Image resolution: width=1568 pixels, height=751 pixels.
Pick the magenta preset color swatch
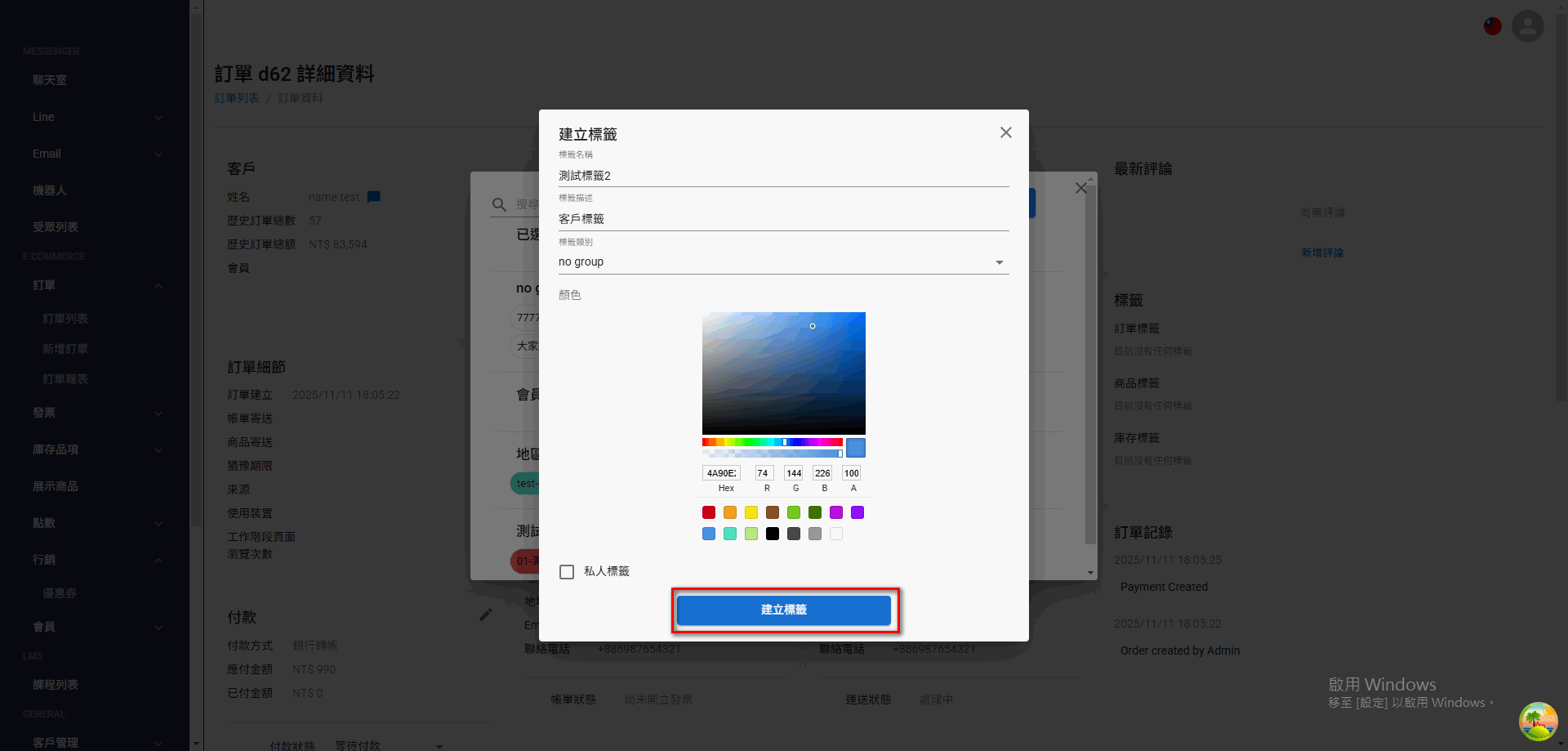(836, 512)
